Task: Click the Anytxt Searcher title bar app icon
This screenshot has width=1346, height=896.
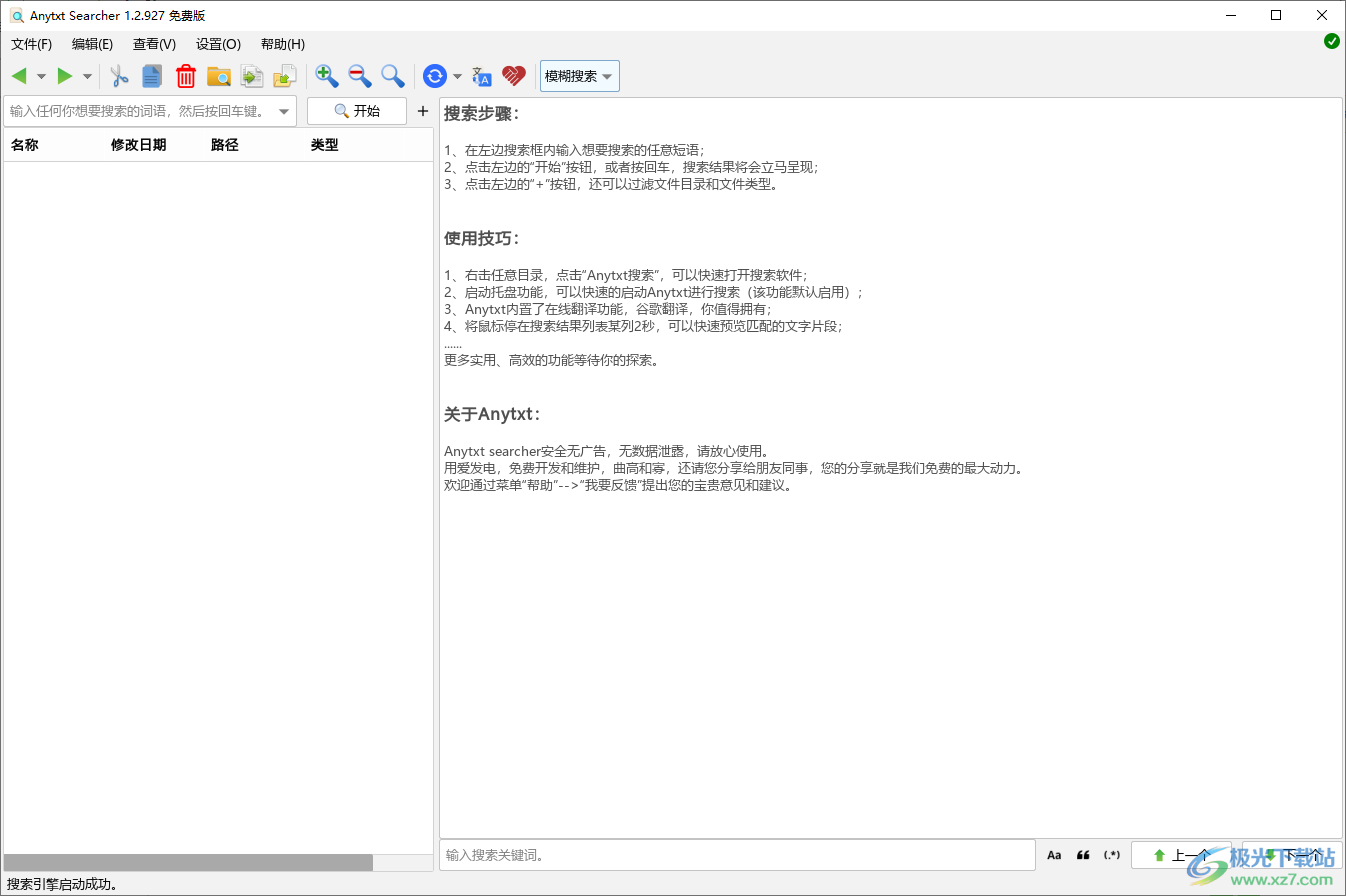Action: 16,16
